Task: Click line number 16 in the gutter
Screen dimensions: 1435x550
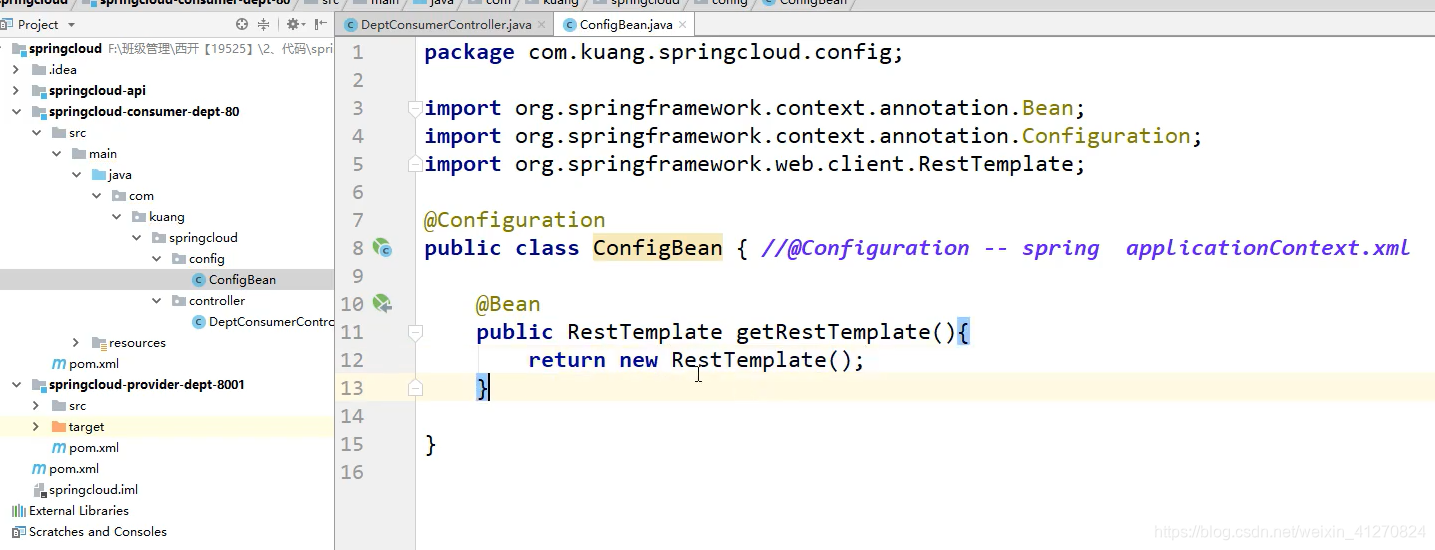Action: click(x=352, y=472)
